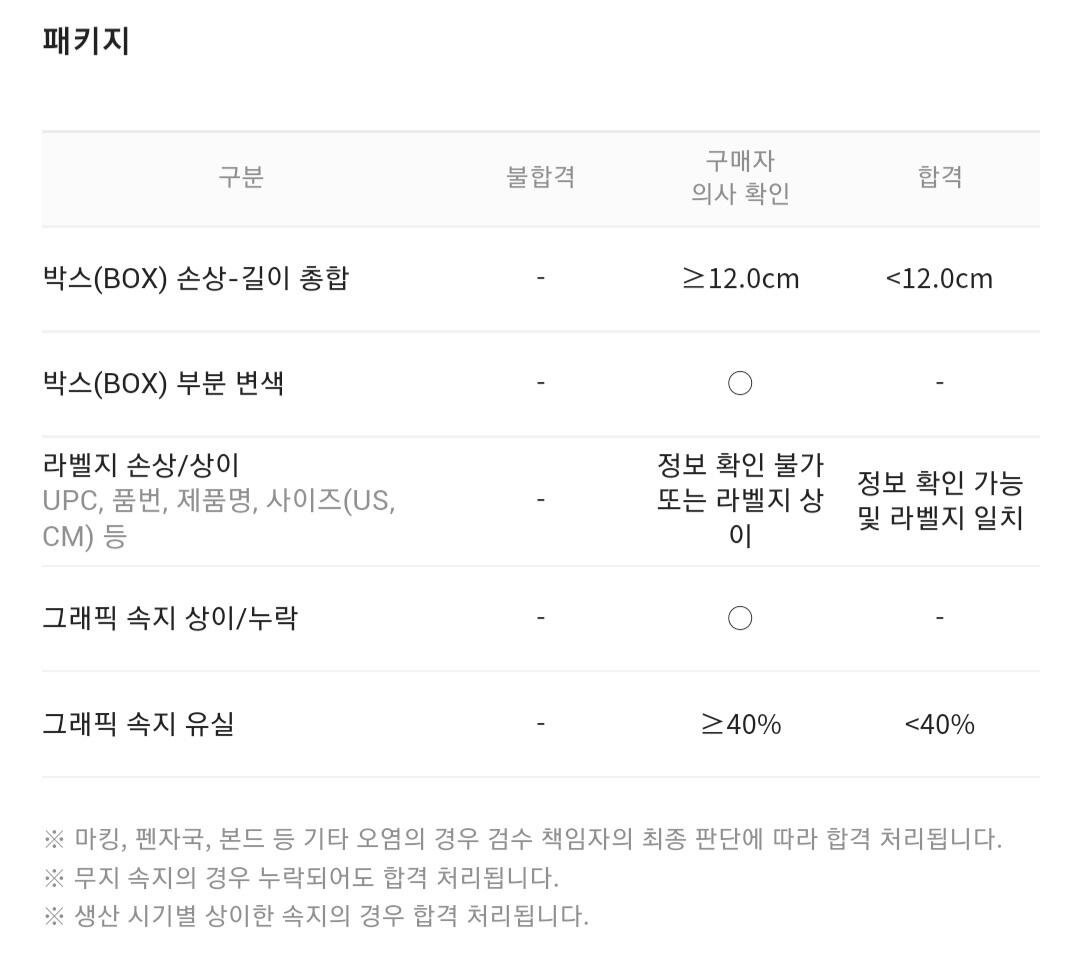This screenshot has height=974, width=1080.
Task: Click the circle mark in 박스 부분 변색 row
Action: coord(740,383)
